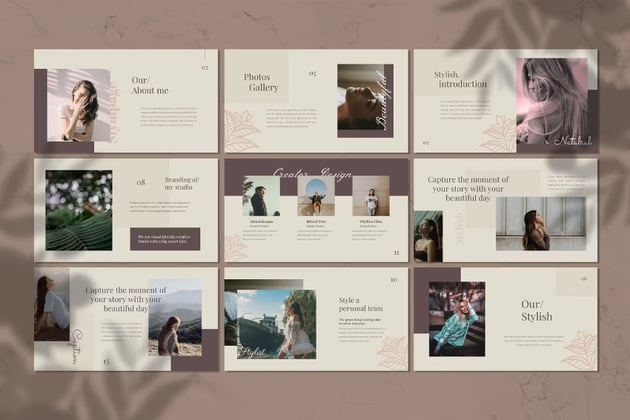Click the dark 'visual identity creative Studio' box
Screen dimensions: 630x420
[x=165, y=238]
